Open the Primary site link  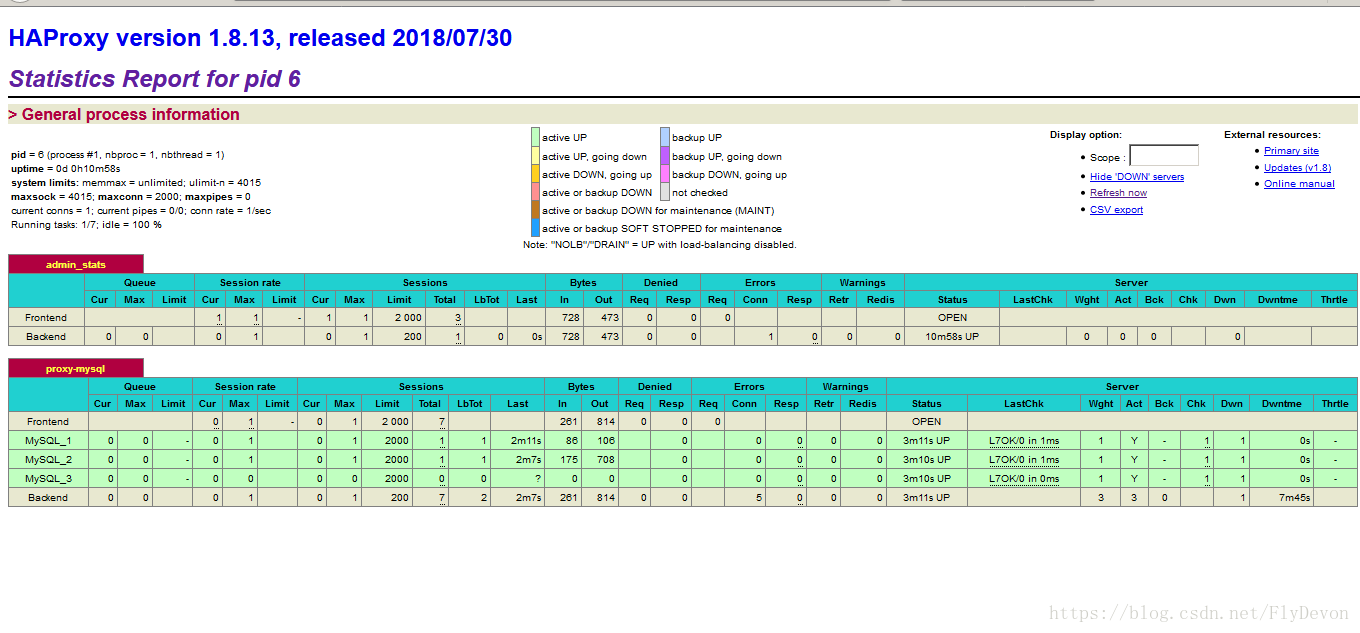[1291, 151]
